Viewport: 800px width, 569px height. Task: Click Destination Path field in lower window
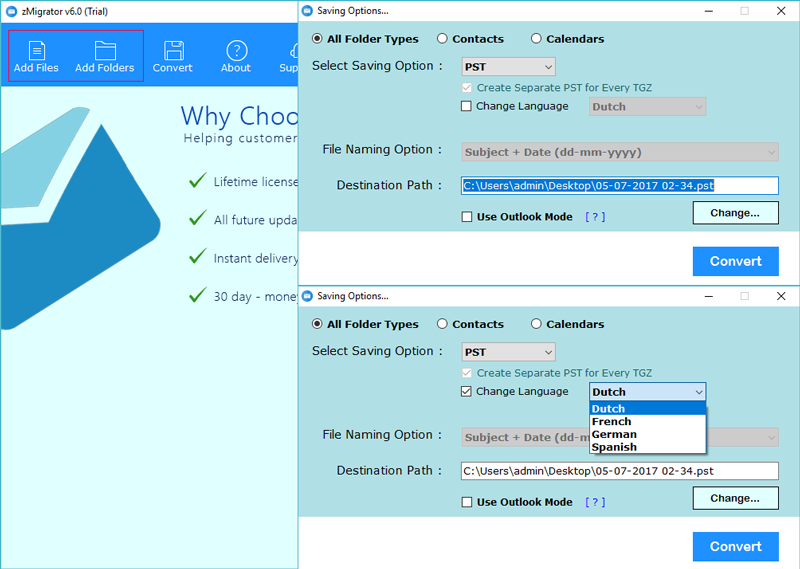619,471
